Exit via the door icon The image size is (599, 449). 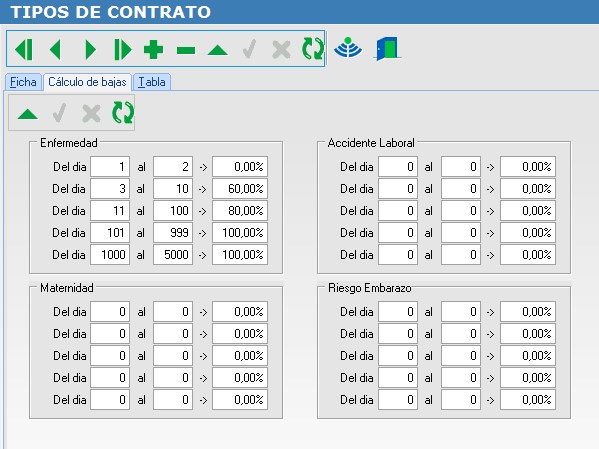pyautogui.click(x=387, y=49)
